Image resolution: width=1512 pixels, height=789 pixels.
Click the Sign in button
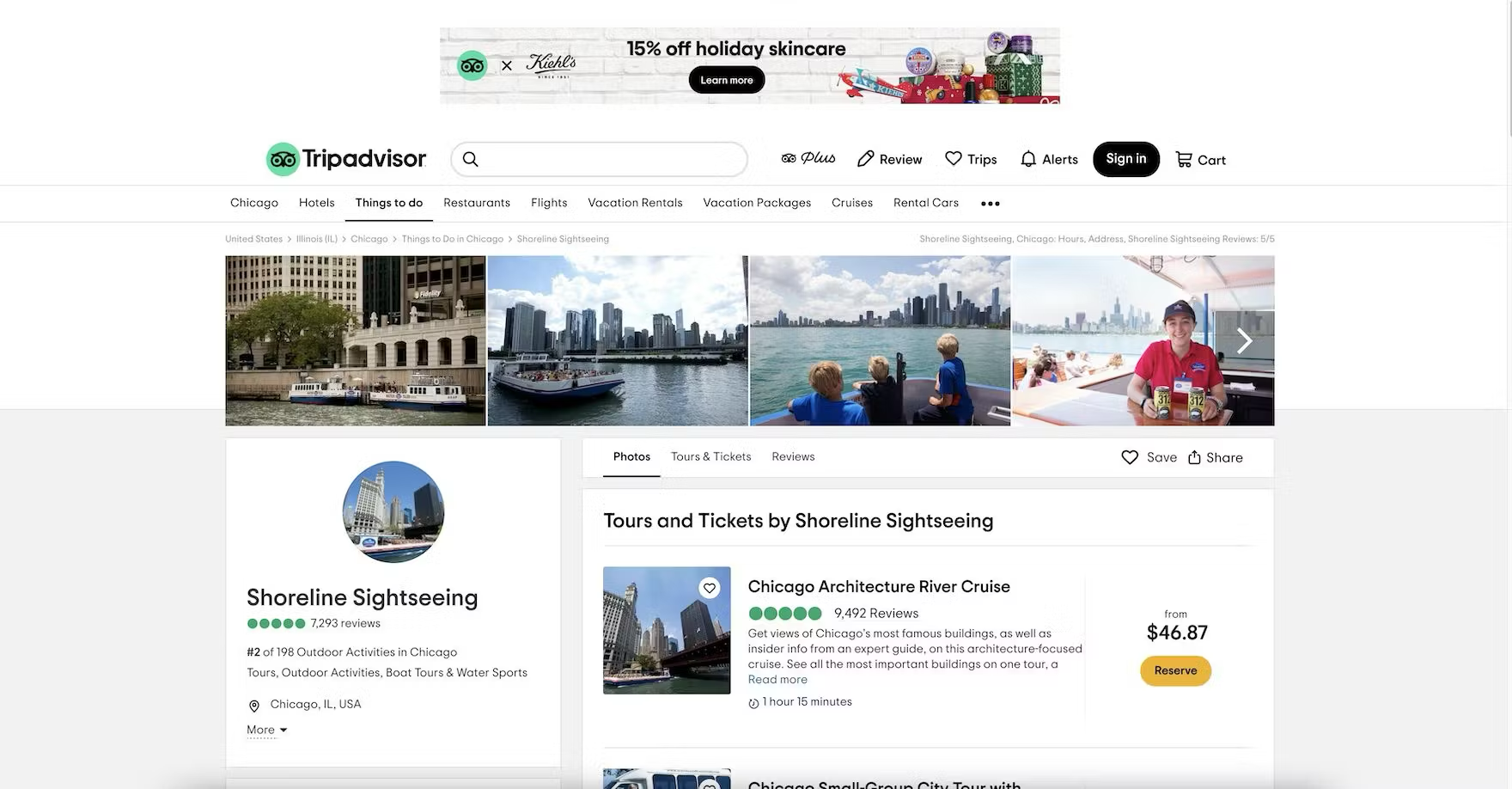1125,159
